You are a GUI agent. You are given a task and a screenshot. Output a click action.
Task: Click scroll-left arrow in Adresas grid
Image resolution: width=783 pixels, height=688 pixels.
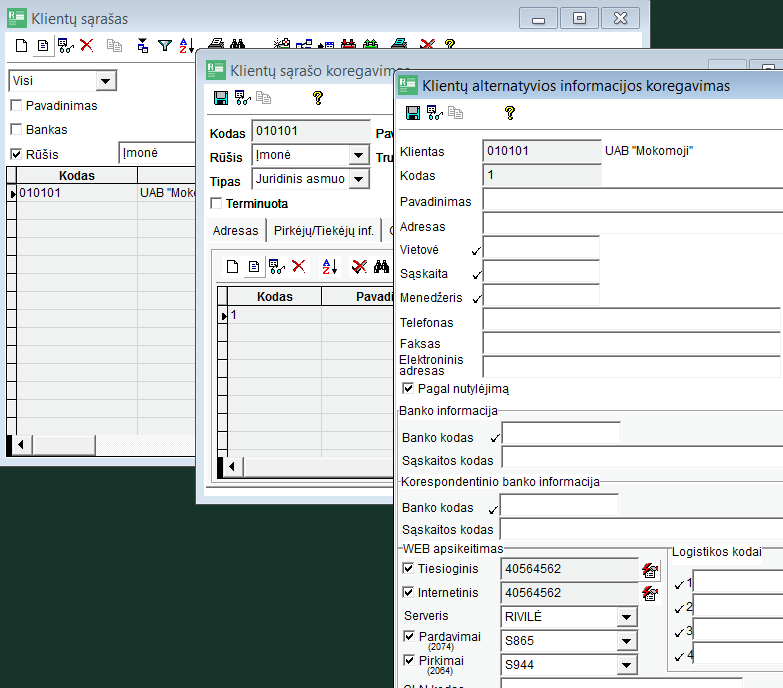tap(232, 467)
